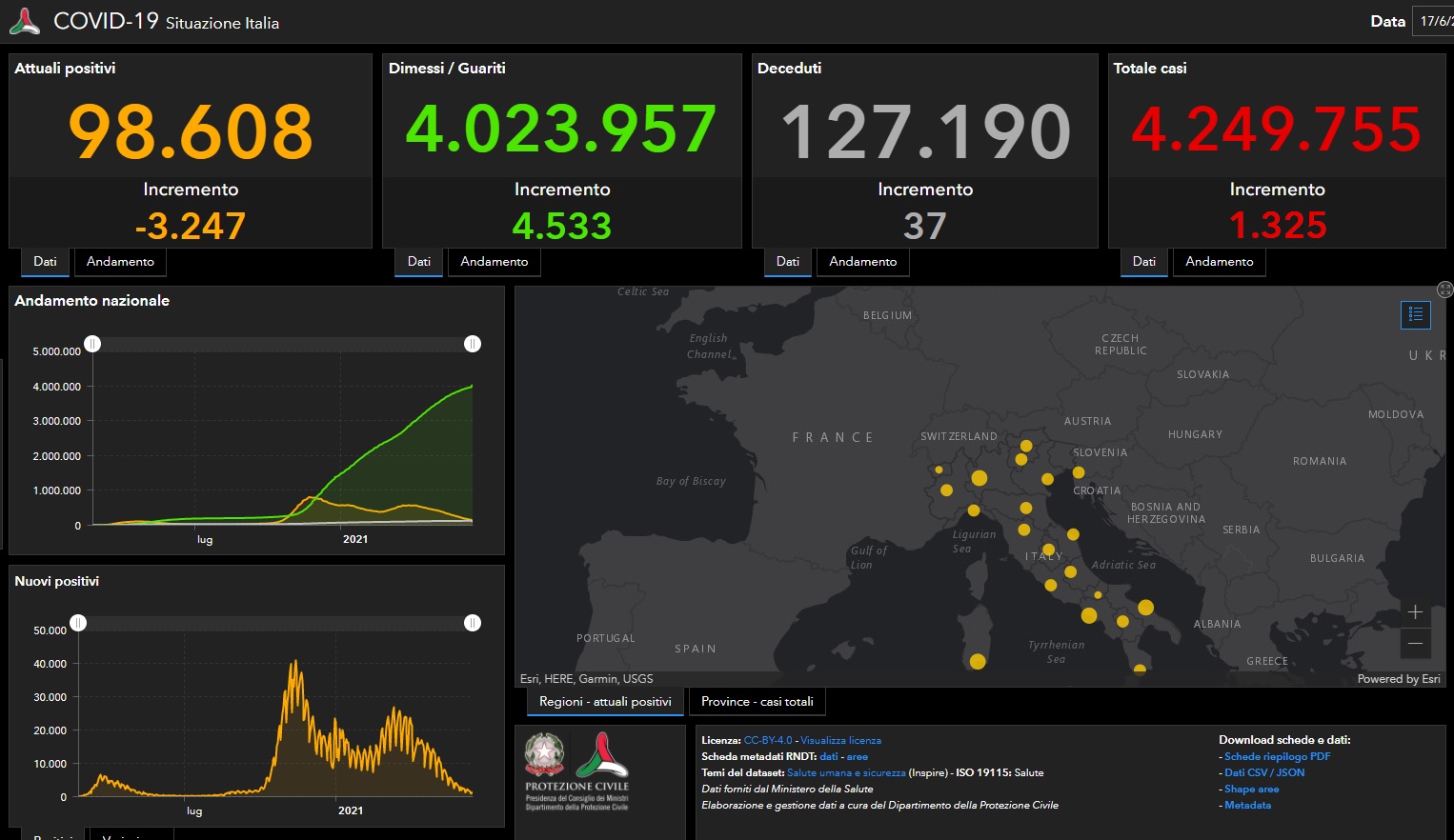Viewport: 1454px width, 840px height.
Task: Click the COVID-19 tricolor logo in header
Action: point(25,21)
